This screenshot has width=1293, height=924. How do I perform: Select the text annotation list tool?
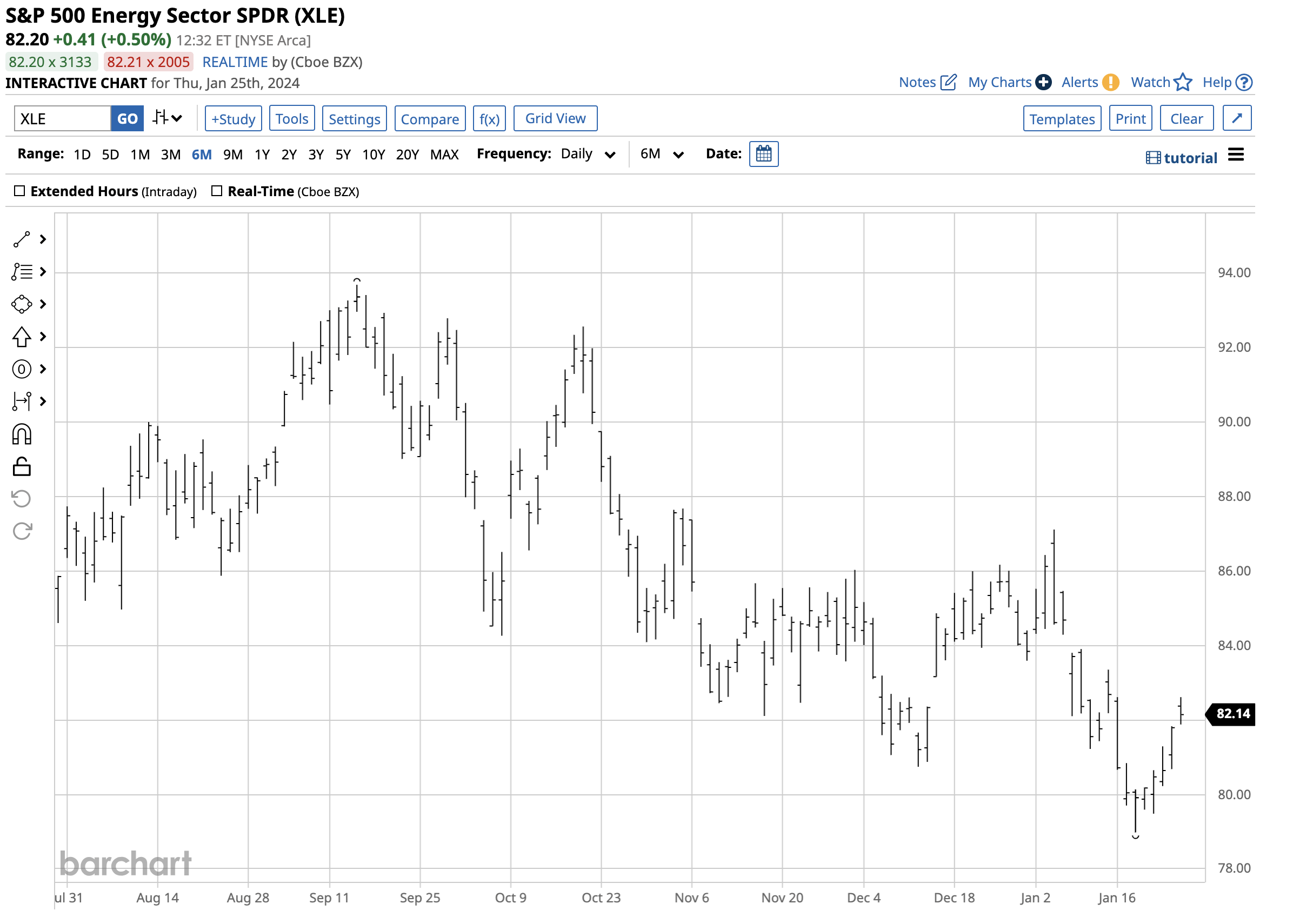pos(22,271)
